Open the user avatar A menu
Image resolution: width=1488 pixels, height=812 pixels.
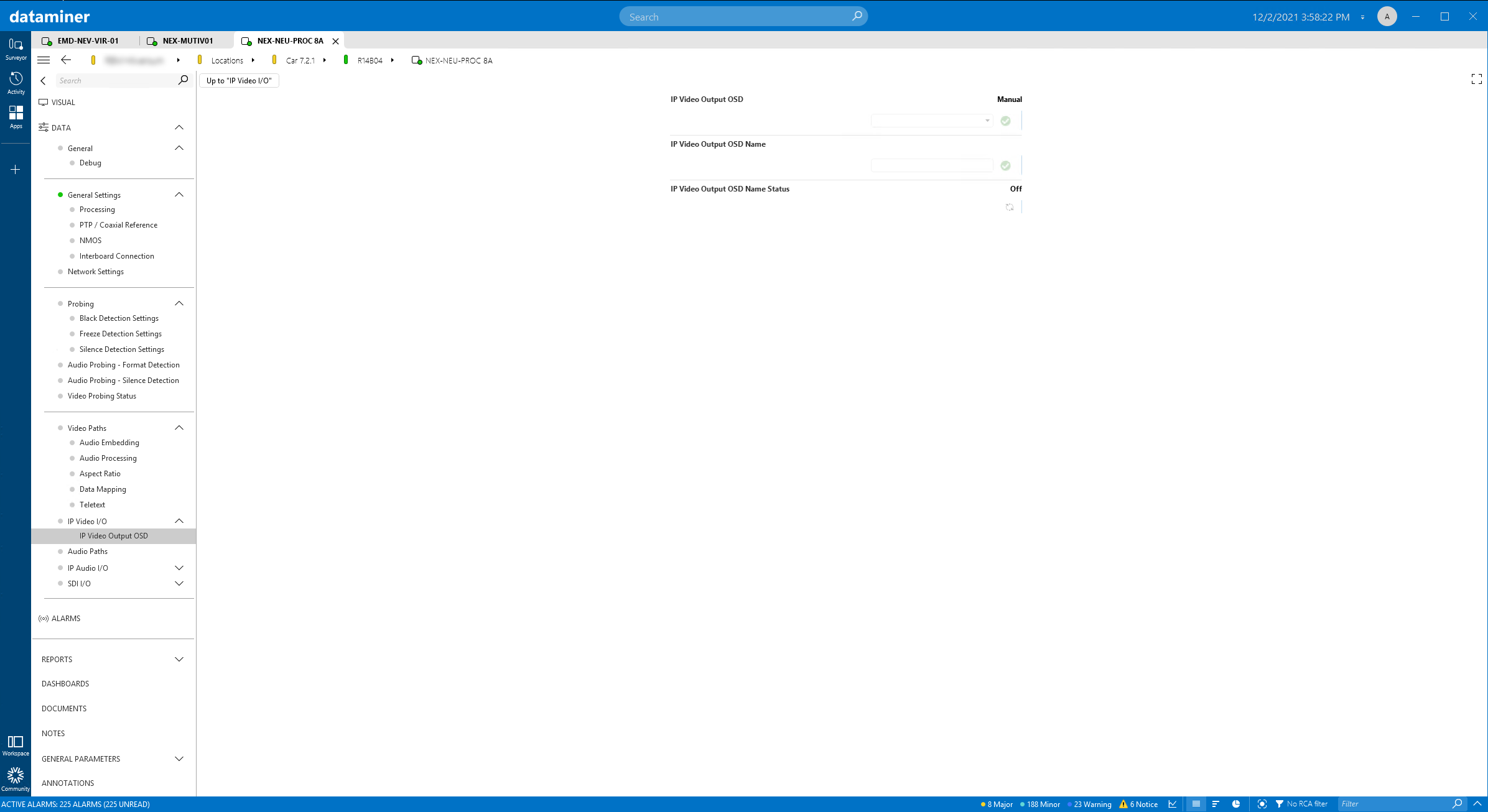click(1387, 17)
